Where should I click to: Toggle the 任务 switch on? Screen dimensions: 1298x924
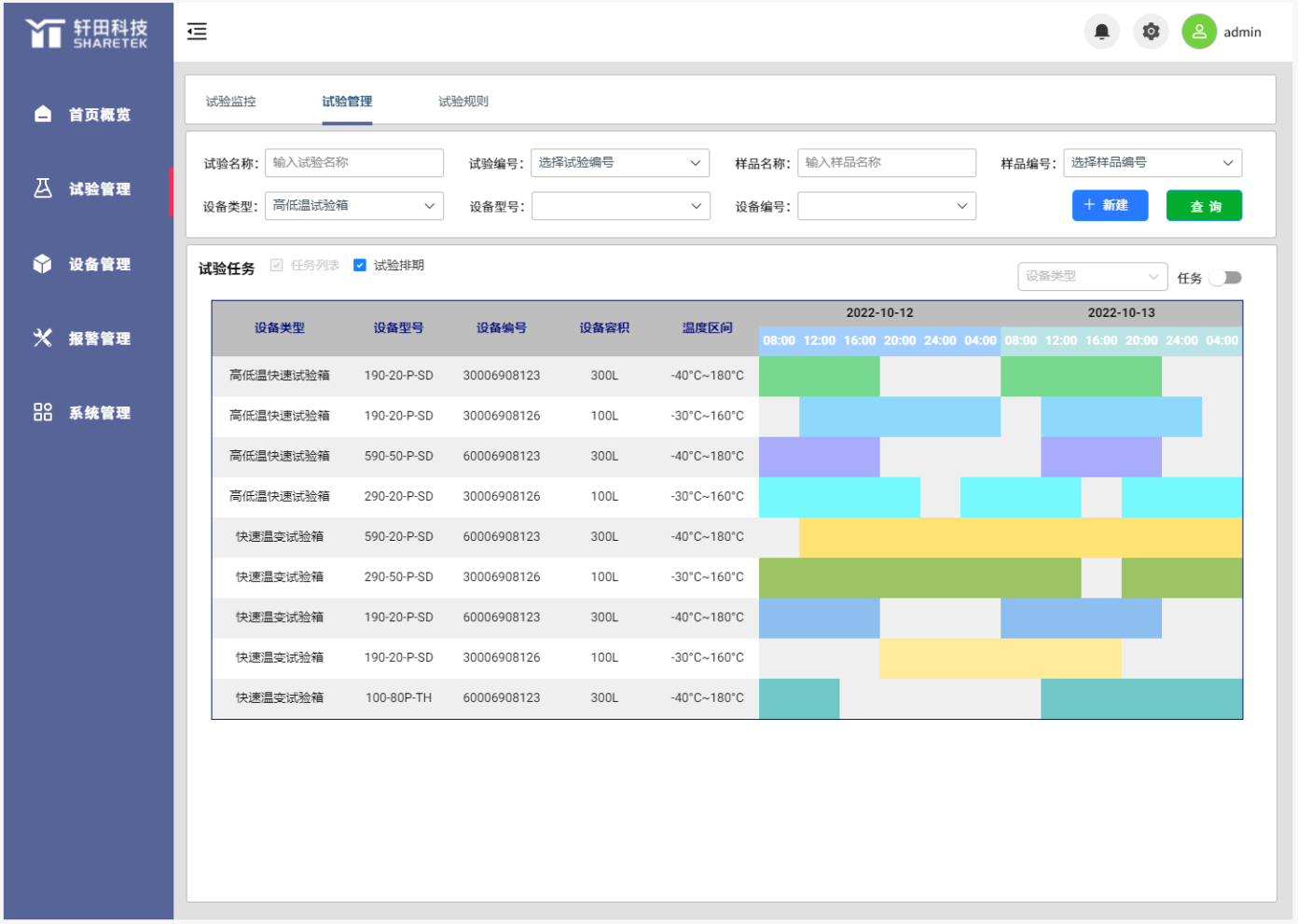coord(1225,278)
